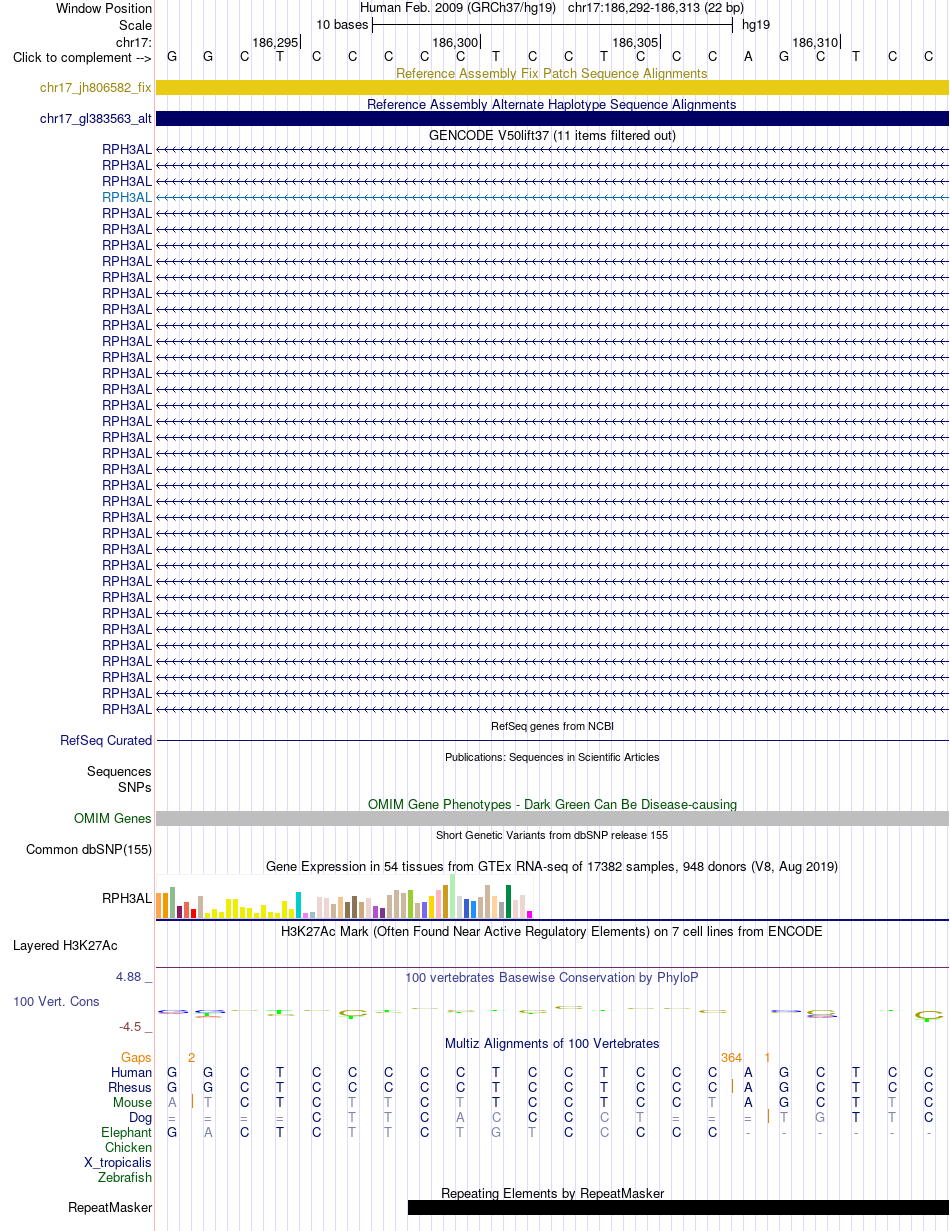Click the only A base in the complement row
950x1231 pixels.
coord(748,56)
